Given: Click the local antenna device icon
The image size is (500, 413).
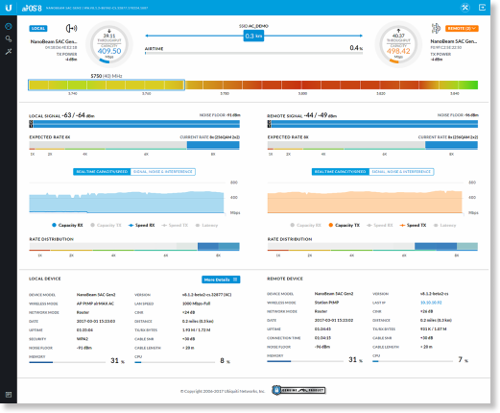Looking at the screenshot, I should (71, 28).
